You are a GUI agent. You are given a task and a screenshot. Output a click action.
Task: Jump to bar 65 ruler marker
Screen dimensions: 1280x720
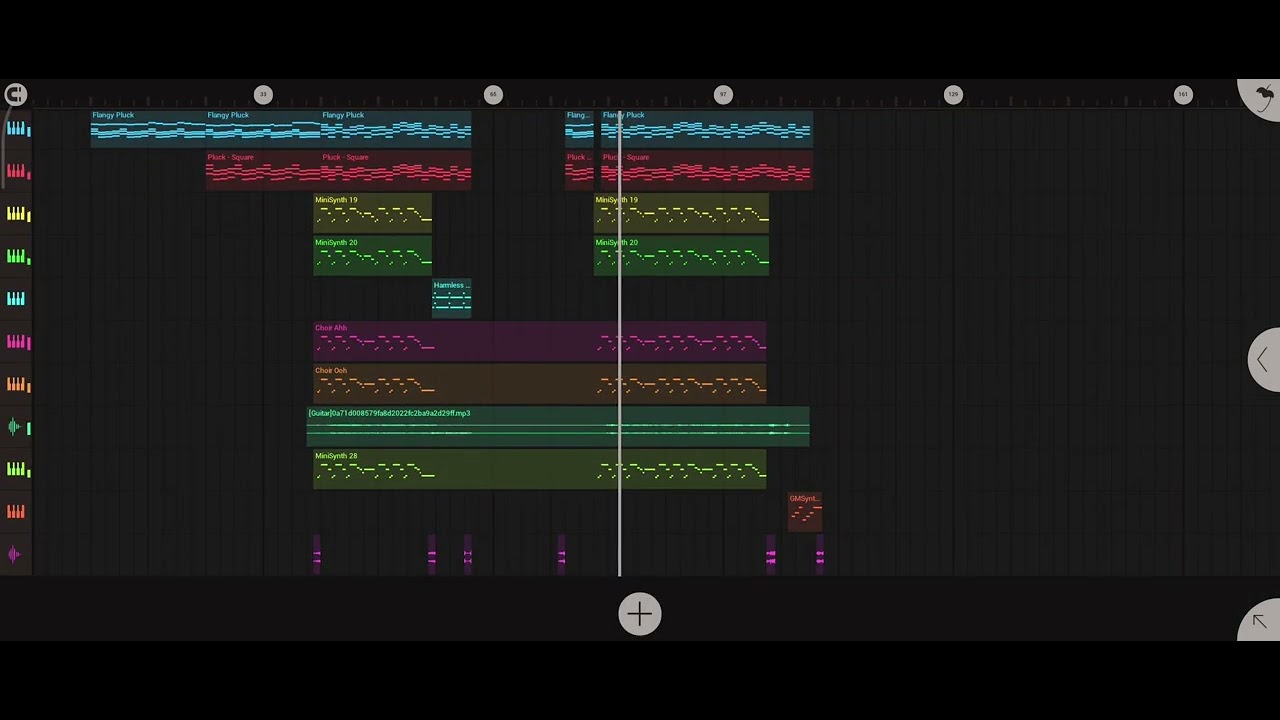tap(493, 95)
